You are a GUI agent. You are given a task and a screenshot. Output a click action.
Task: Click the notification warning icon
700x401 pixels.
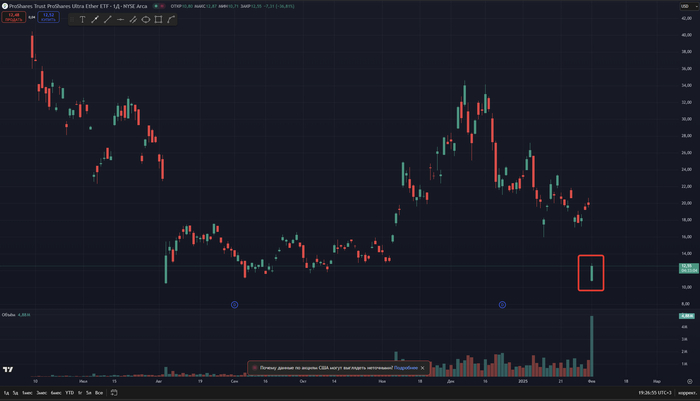(x=254, y=368)
